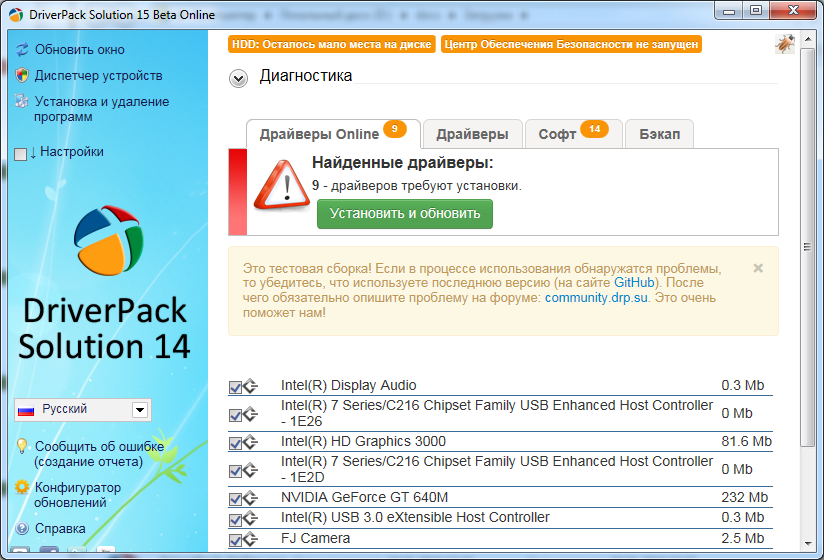Click the lightbulb report error icon
Image resolution: width=824 pixels, height=560 pixels.
tap(22, 446)
